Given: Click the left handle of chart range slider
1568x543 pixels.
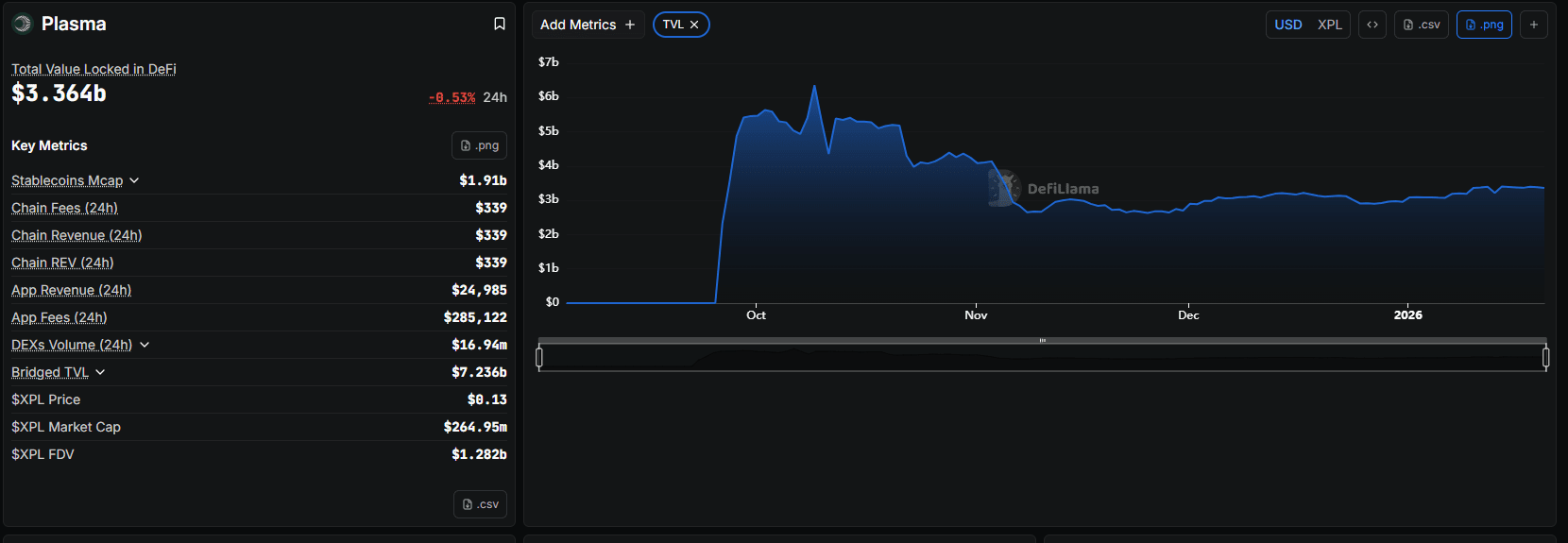Looking at the screenshot, I should point(539,357).
